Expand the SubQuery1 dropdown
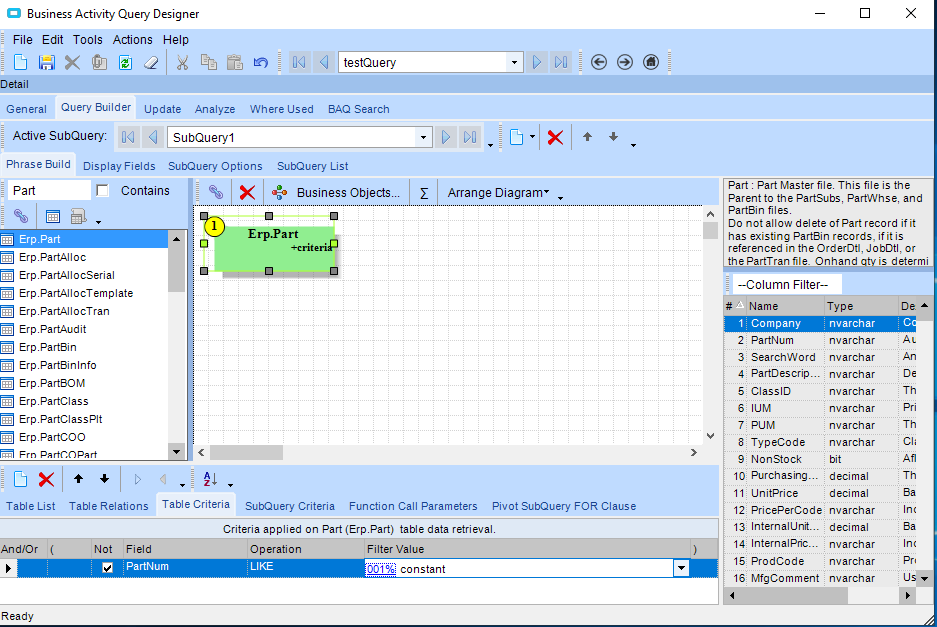 tap(424, 137)
